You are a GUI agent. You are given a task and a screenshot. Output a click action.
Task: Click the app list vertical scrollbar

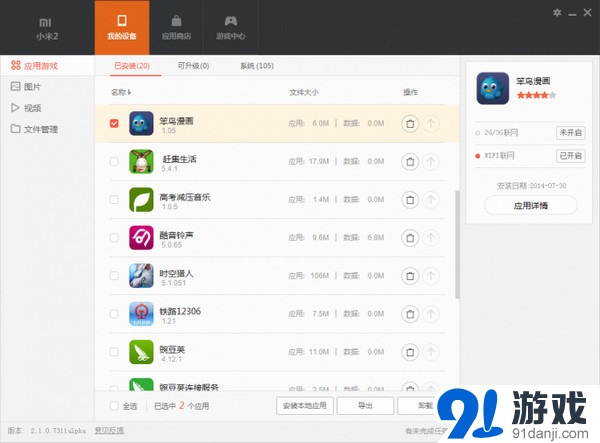coord(457,244)
